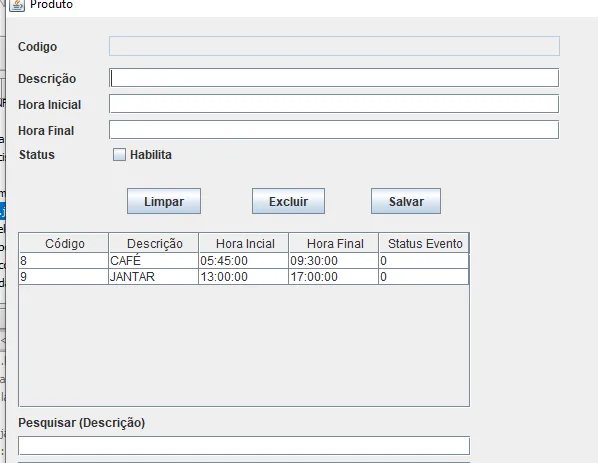Click the Pesquisar (Descrição) search field

[244, 445]
